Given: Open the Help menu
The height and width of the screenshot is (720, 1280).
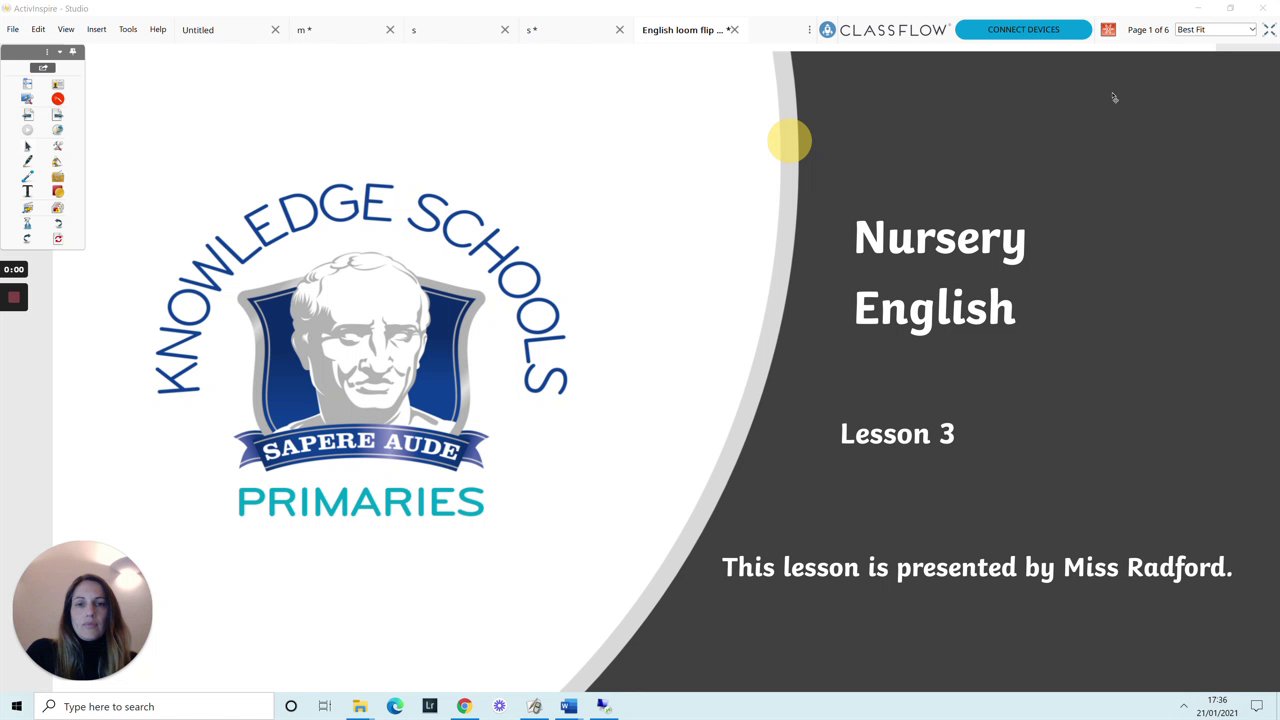Looking at the screenshot, I should [158, 29].
